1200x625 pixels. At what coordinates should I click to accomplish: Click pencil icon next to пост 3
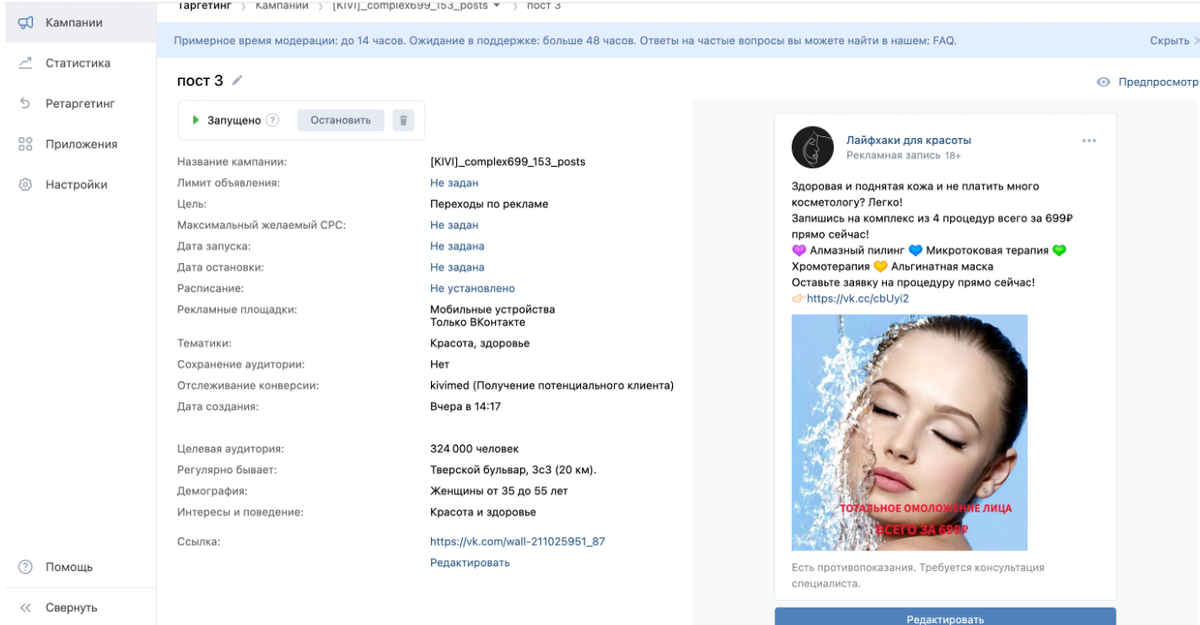point(237,80)
